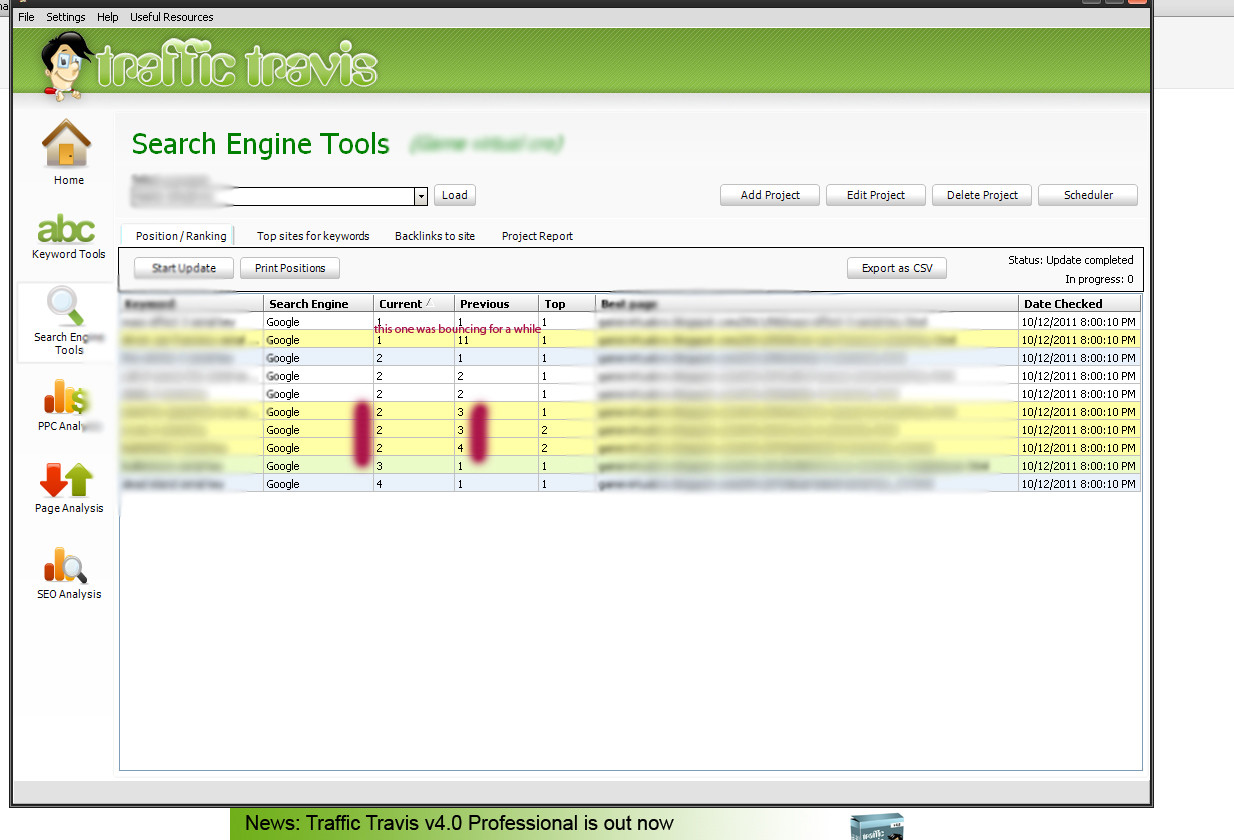The image size is (1234, 840).
Task: Click Export as CSV button
Action: 897,268
